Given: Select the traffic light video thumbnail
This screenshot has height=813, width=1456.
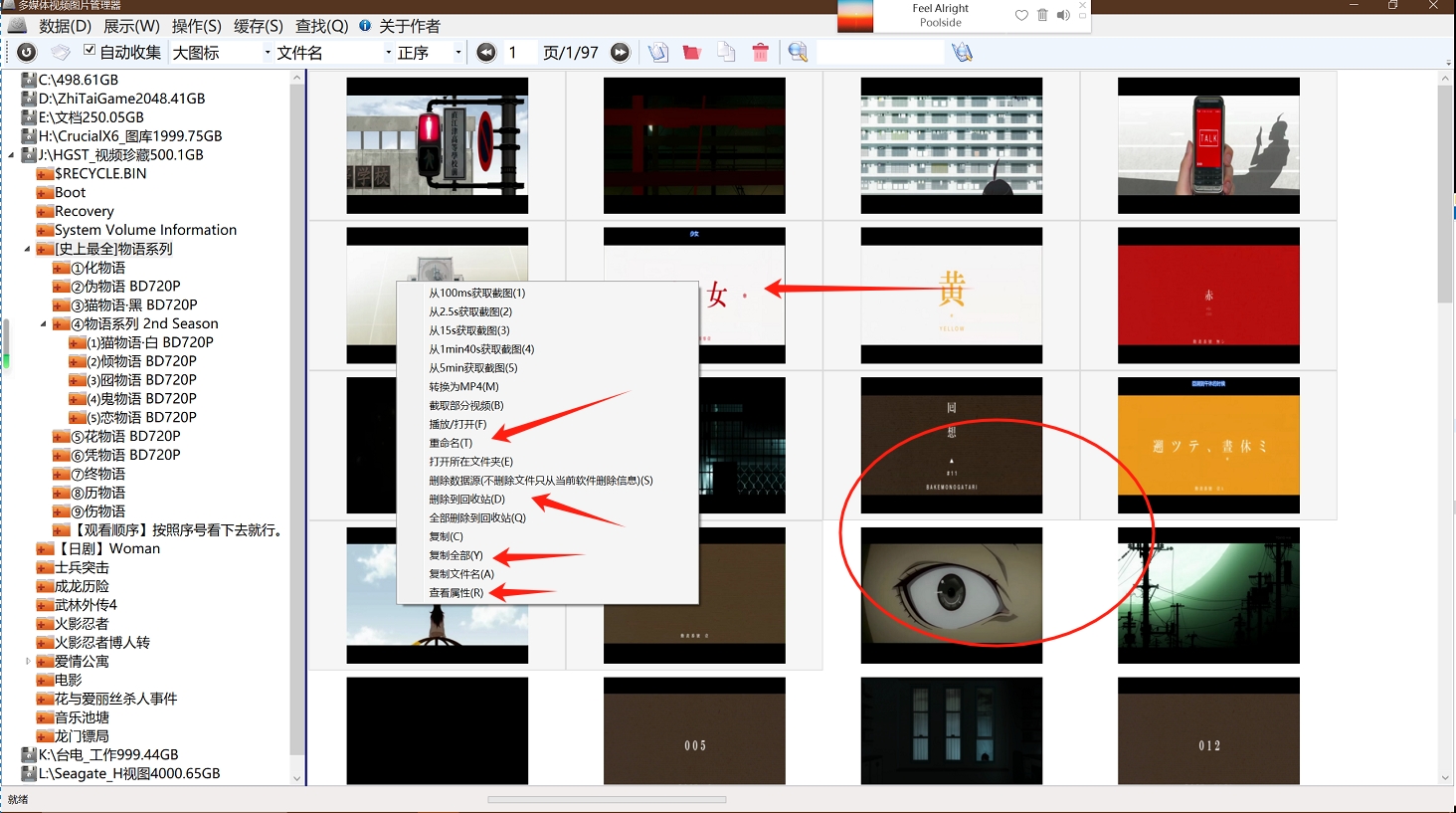Looking at the screenshot, I should click(438, 146).
